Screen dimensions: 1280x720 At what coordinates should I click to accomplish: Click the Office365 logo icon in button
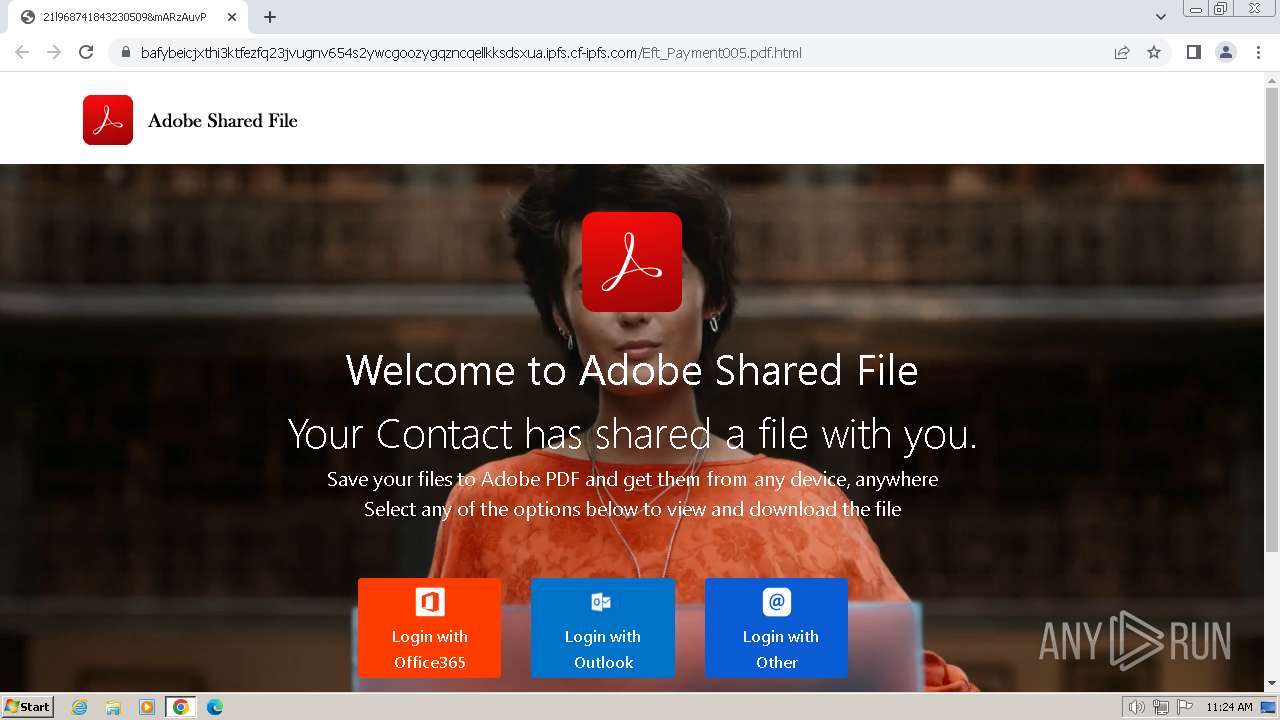[430, 602]
